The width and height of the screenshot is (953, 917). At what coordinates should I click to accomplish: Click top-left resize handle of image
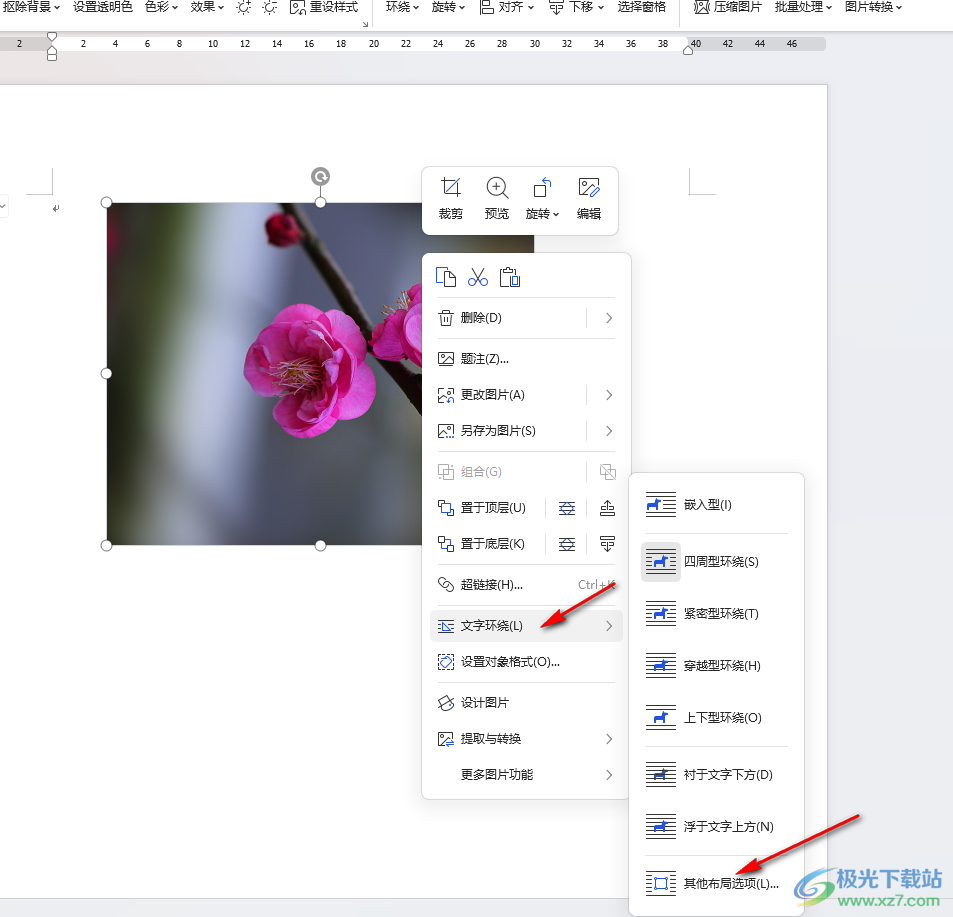(106, 202)
